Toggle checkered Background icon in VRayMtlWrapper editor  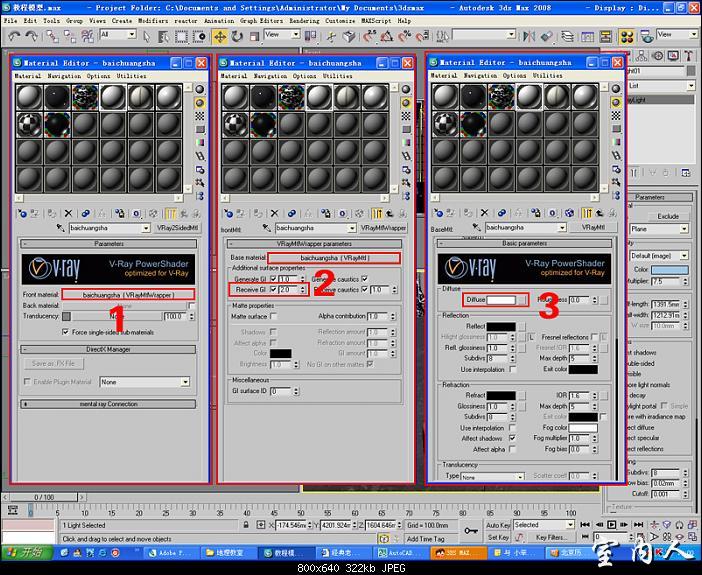point(406,116)
